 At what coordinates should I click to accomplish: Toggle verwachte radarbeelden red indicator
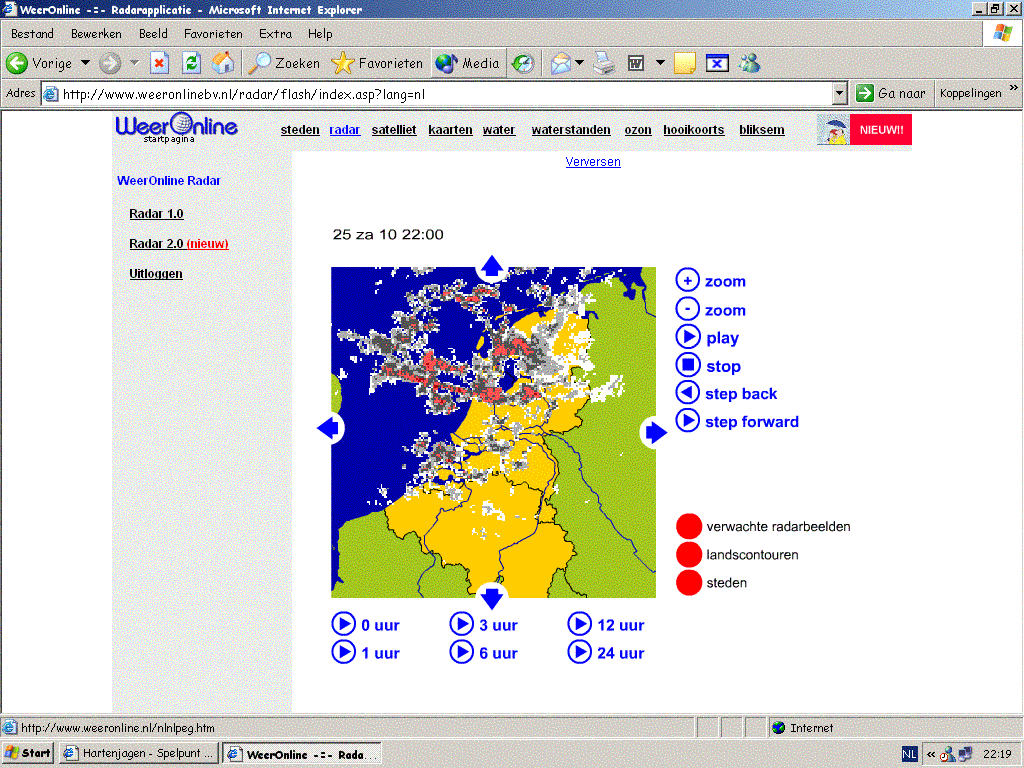688,526
